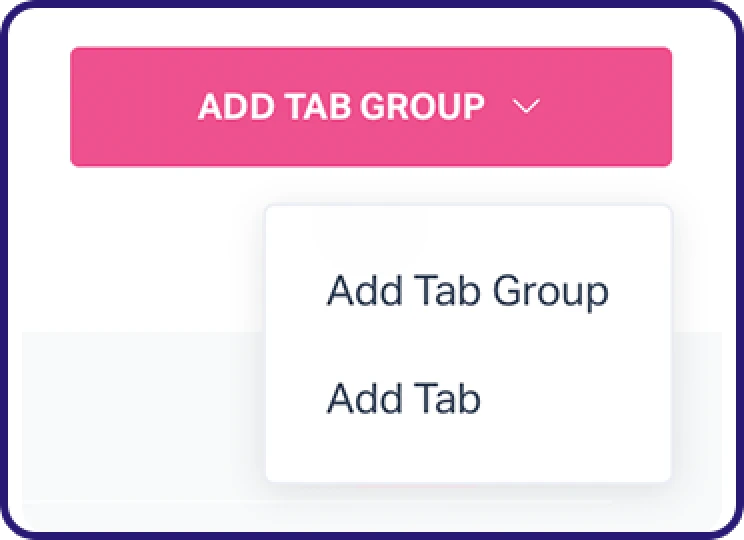Image resolution: width=744 pixels, height=540 pixels.
Task: Pick the first item in the dropdown list
Action: (467, 291)
